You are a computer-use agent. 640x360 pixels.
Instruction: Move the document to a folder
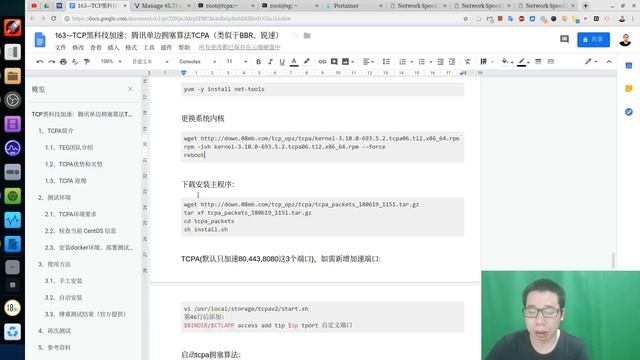[307, 36]
